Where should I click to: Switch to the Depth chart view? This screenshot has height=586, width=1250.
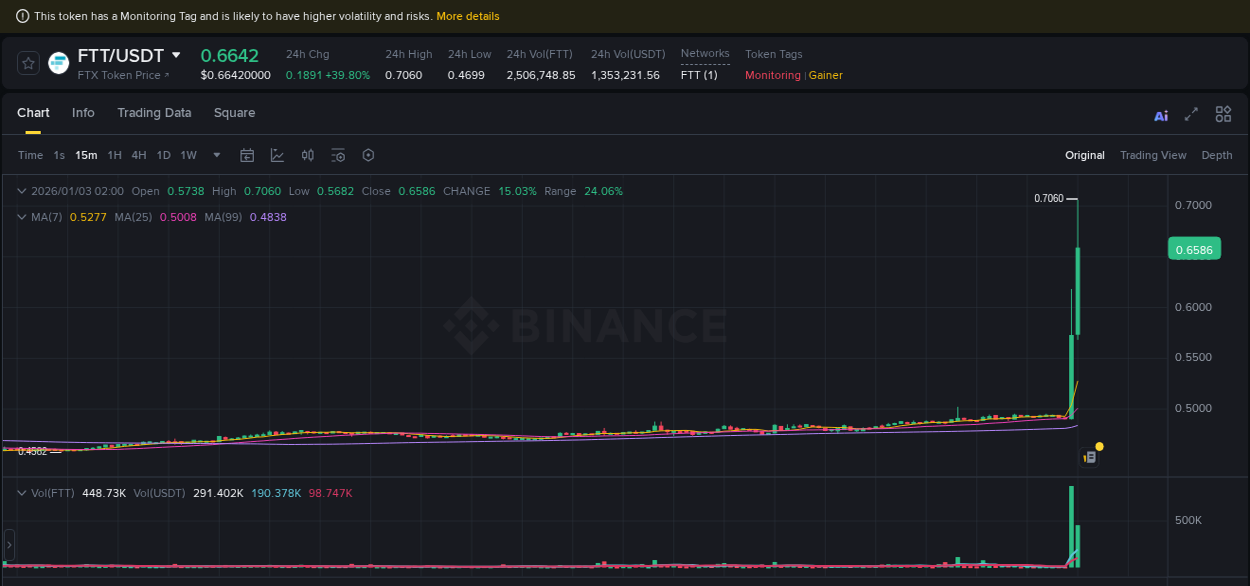(x=1217, y=155)
